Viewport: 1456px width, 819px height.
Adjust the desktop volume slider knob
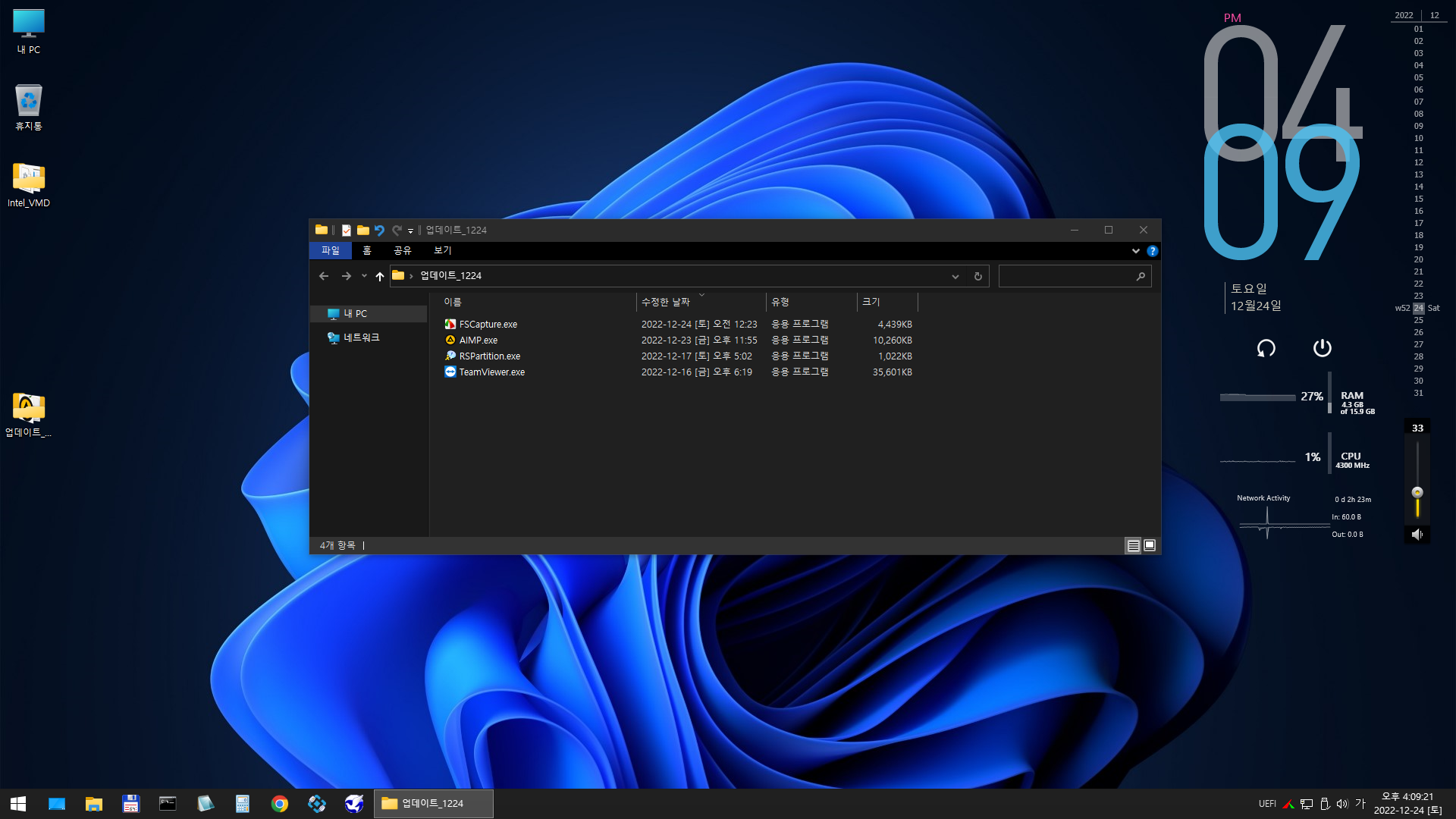pos(1417,492)
